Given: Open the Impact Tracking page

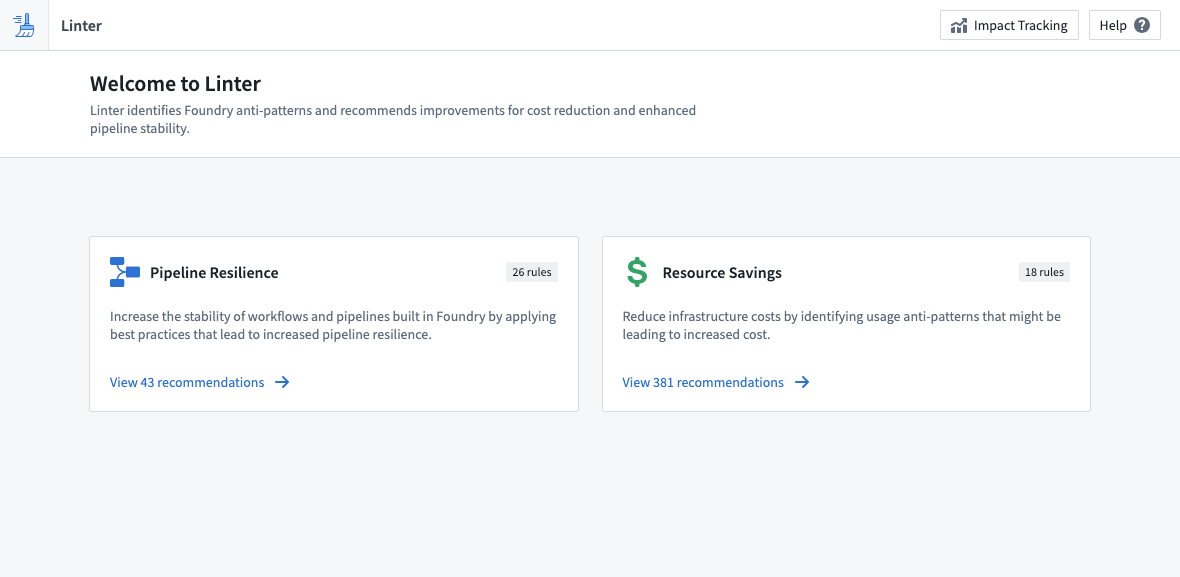Looking at the screenshot, I should (1009, 26).
